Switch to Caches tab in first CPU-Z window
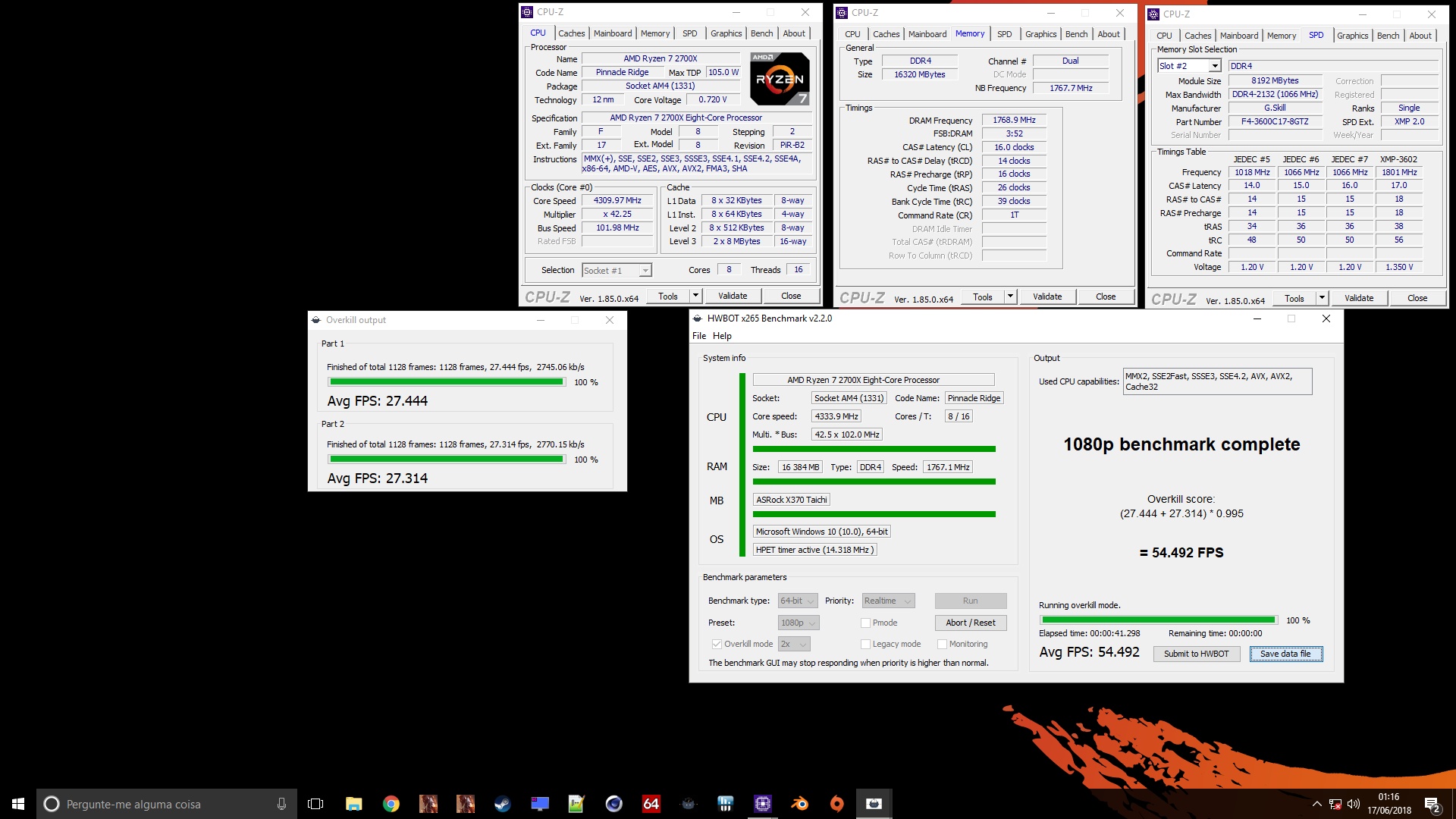The height and width of the screenshot is (819, 1456). [571, 33]
